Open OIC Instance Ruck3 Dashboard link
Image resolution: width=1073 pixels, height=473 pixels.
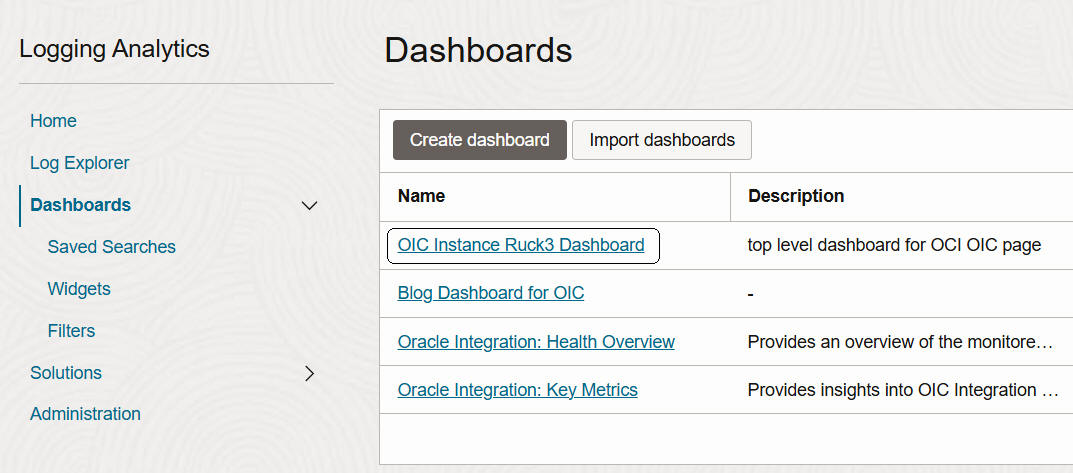[521, 245]
